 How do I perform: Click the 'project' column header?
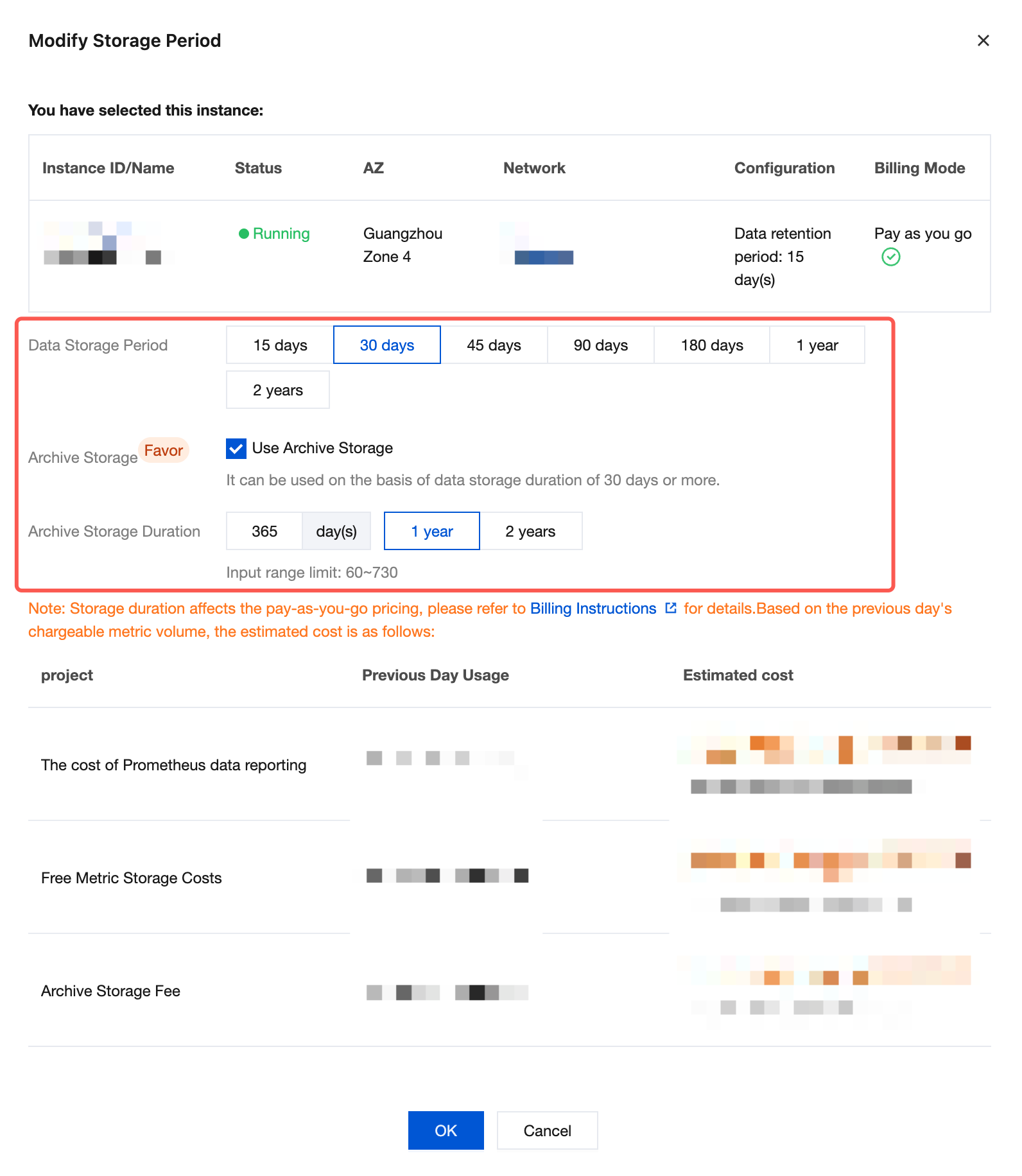pyautogui.click(x=67, y=675)
